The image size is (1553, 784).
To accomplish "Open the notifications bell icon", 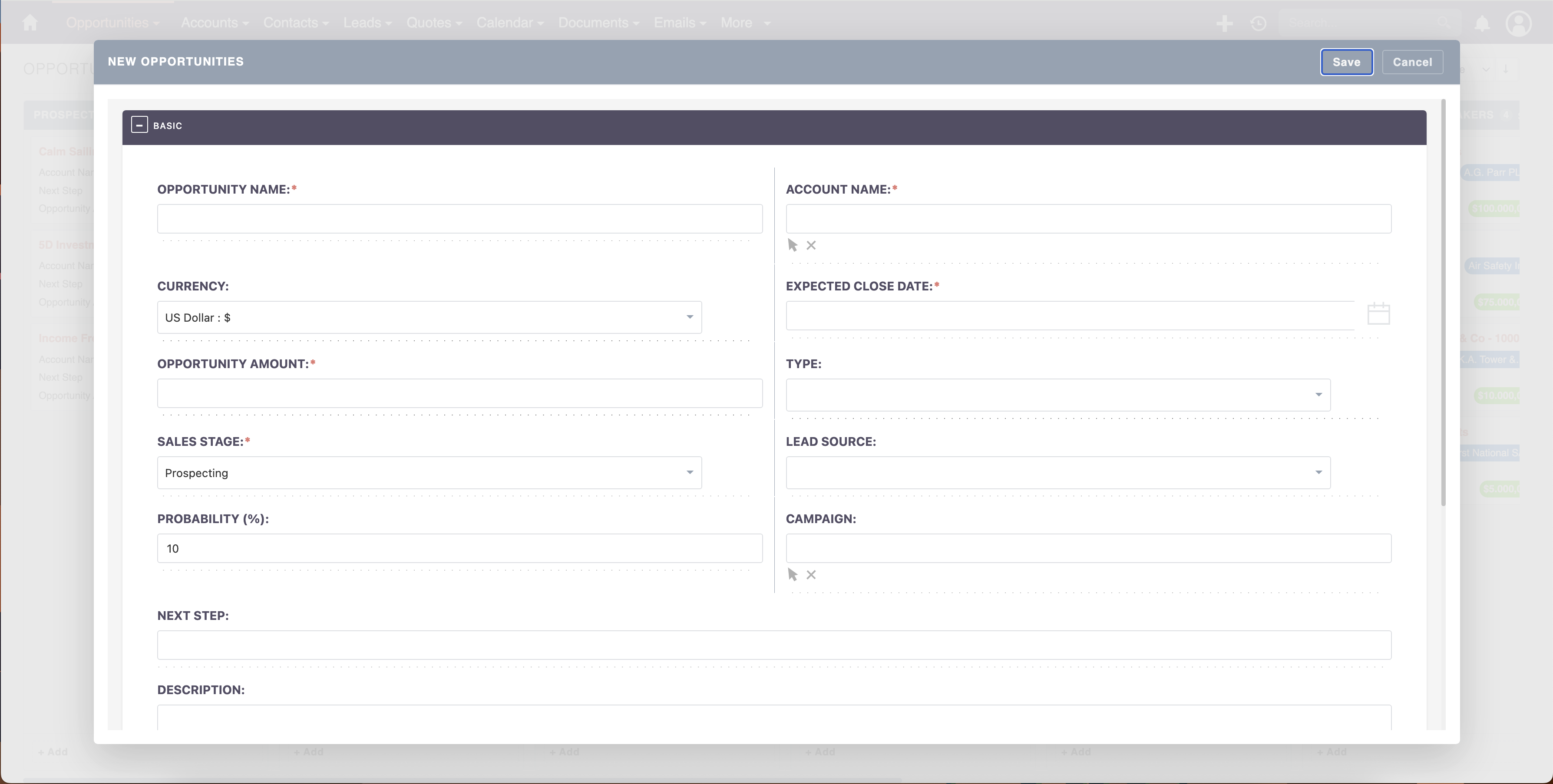I will [x=1482, y=23].
